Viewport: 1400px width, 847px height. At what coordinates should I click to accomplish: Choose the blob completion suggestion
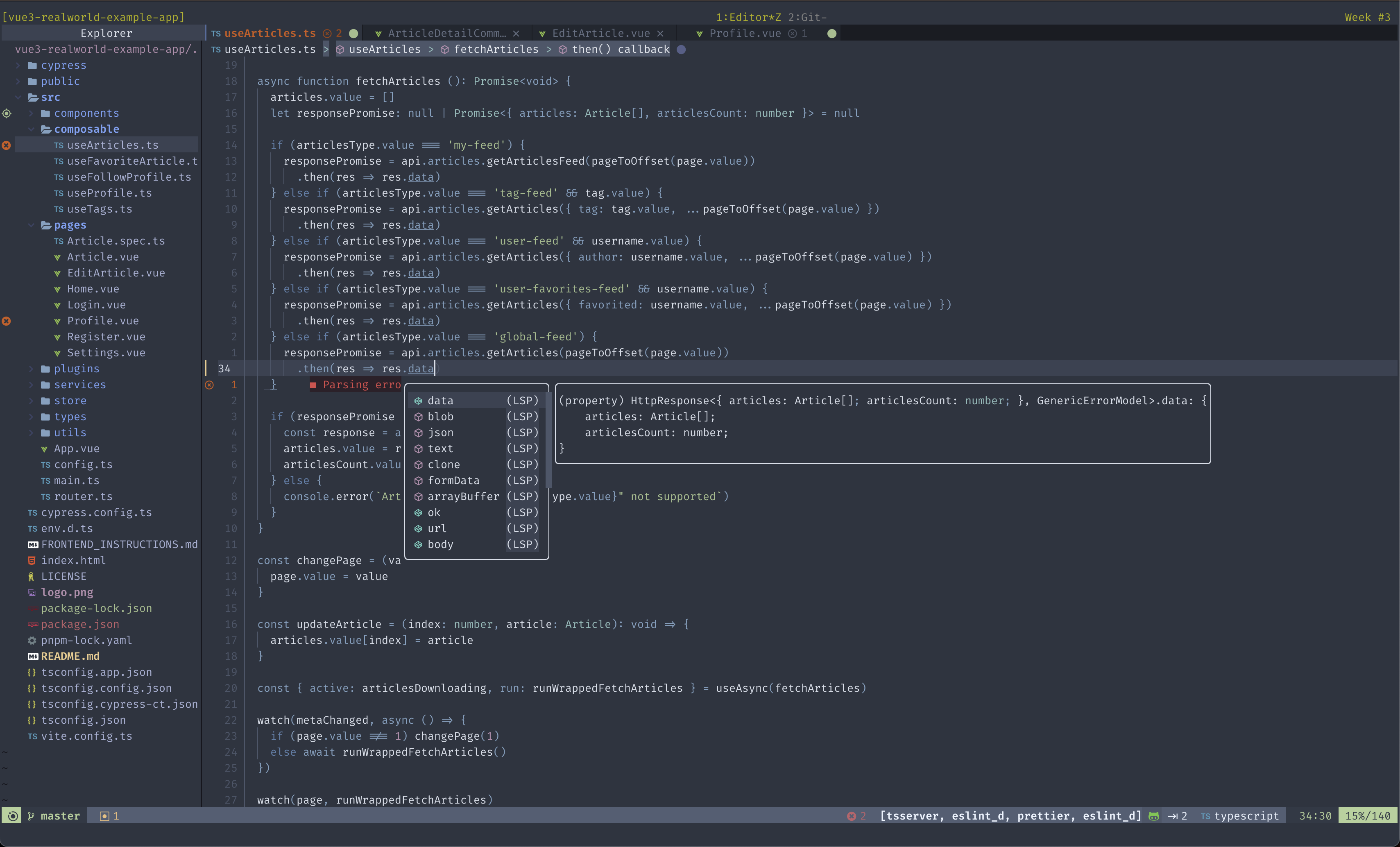click(440, 417)
